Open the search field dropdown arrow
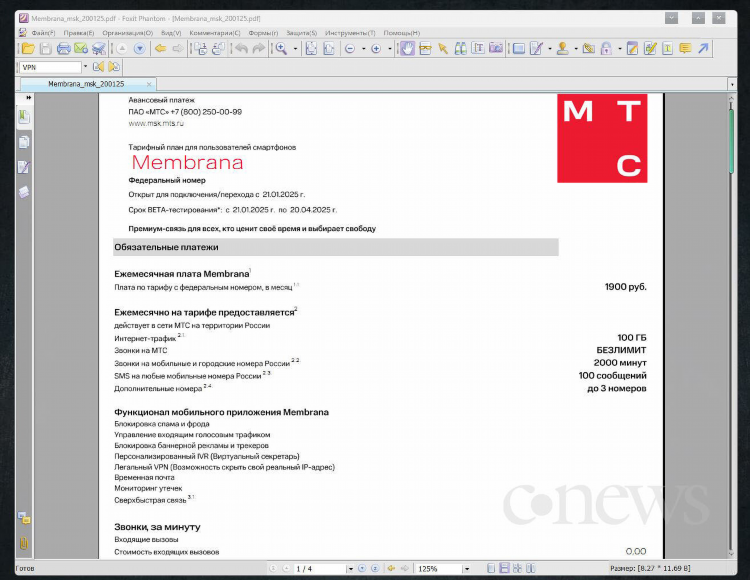The image size is (750, 580). click(86, 67)
